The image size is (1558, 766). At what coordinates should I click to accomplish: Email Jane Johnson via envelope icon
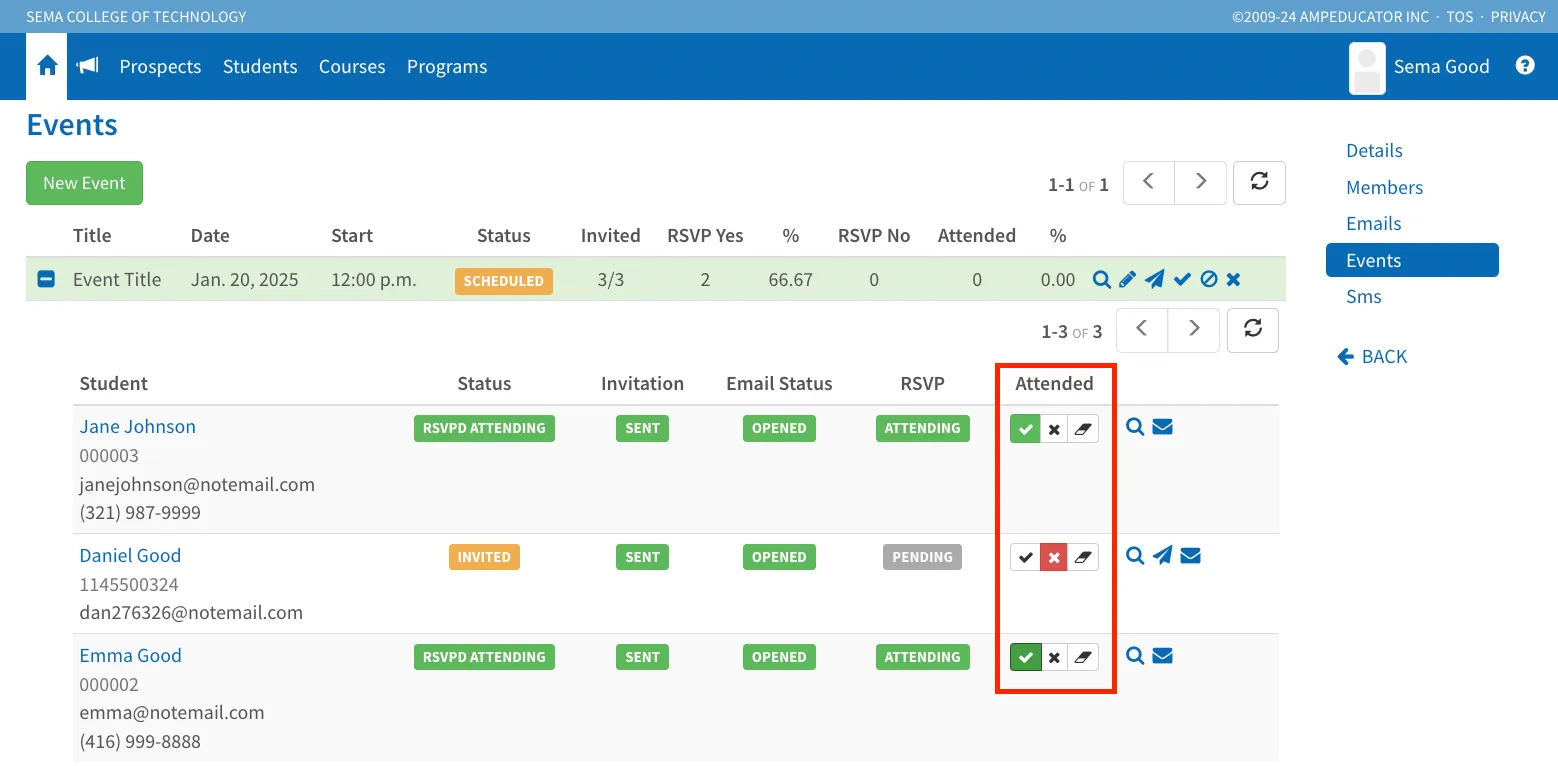click(1162, 427)
